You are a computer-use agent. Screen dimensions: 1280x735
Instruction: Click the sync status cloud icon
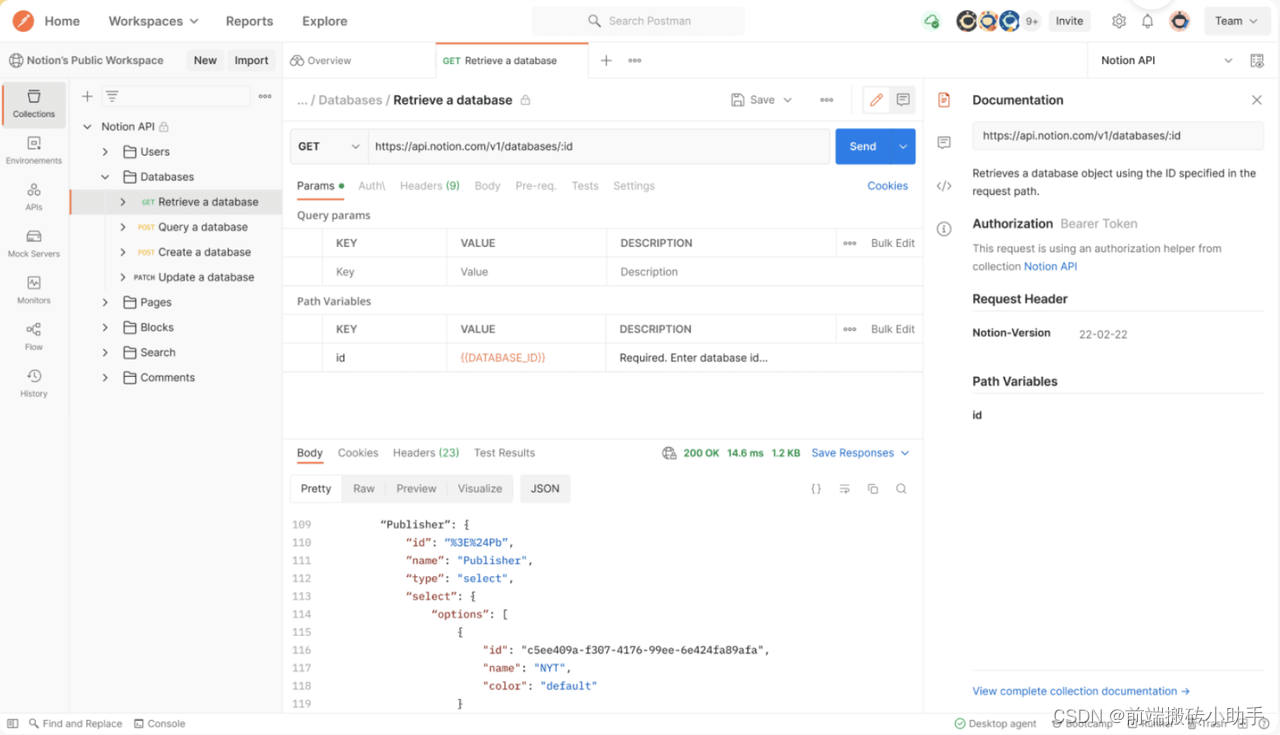tap(932, 21)
